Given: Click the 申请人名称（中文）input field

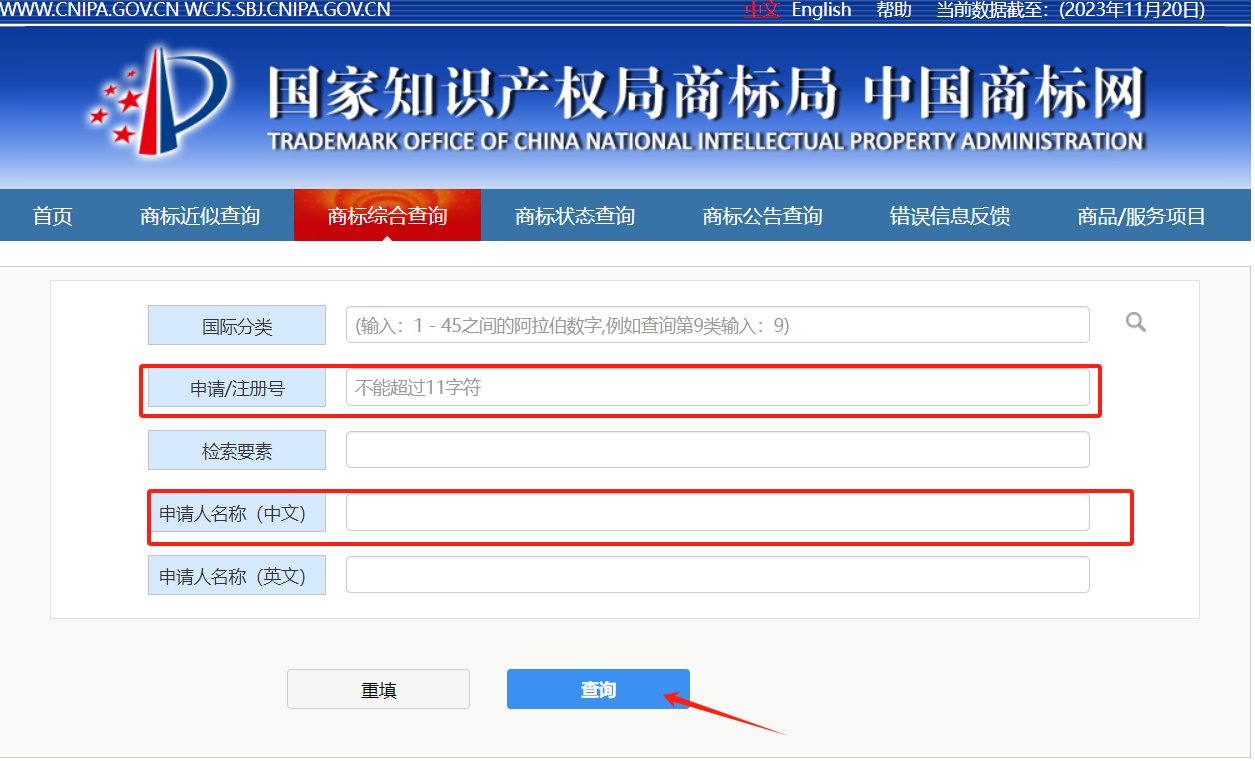Looking at the screenshot, I should [x=717, y=513].
